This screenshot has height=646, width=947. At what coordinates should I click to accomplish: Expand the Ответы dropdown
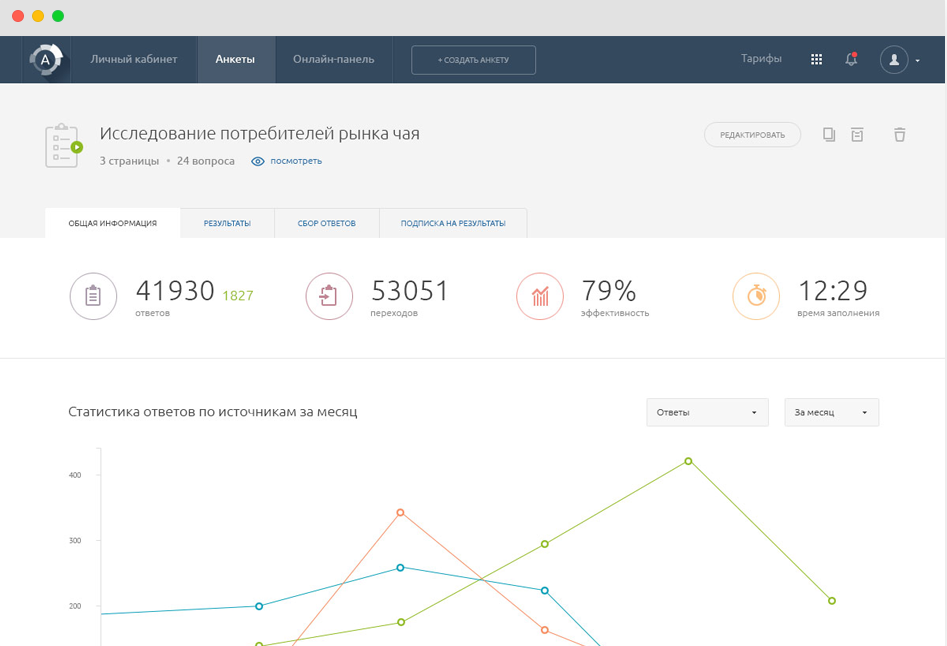click(x=707, y=412)
